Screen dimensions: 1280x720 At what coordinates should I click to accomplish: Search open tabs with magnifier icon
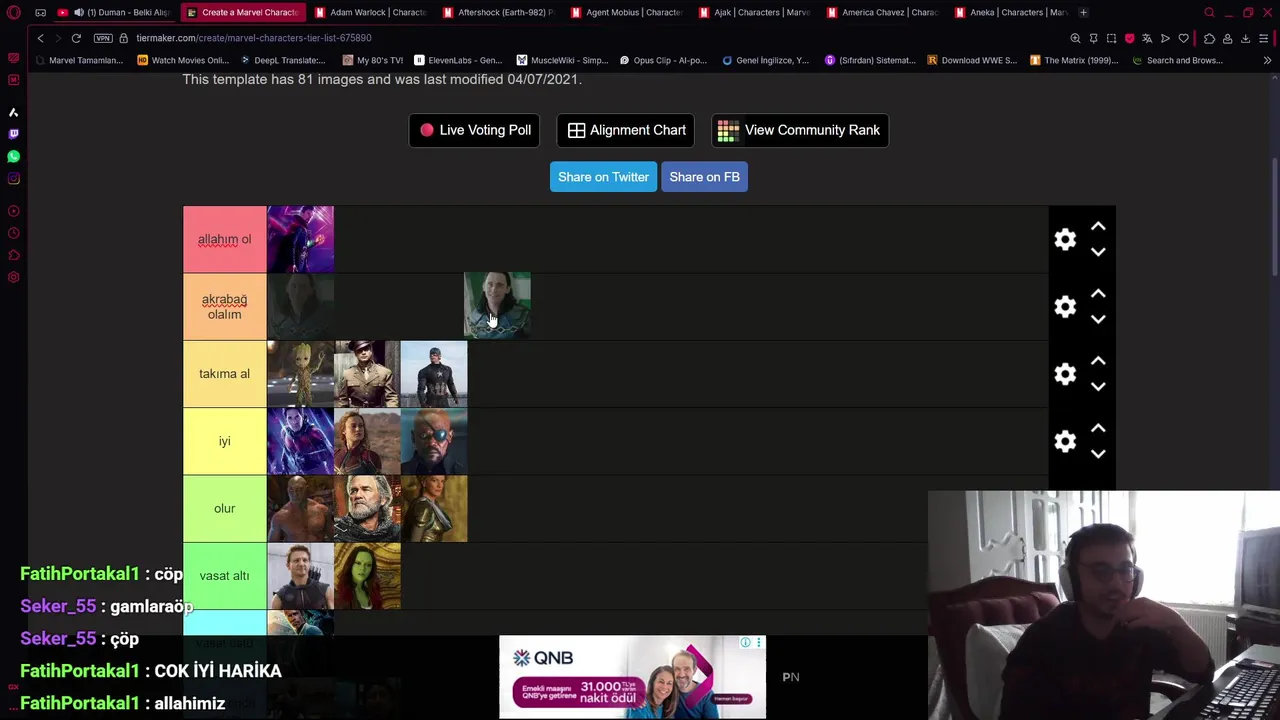[1209, 12]
